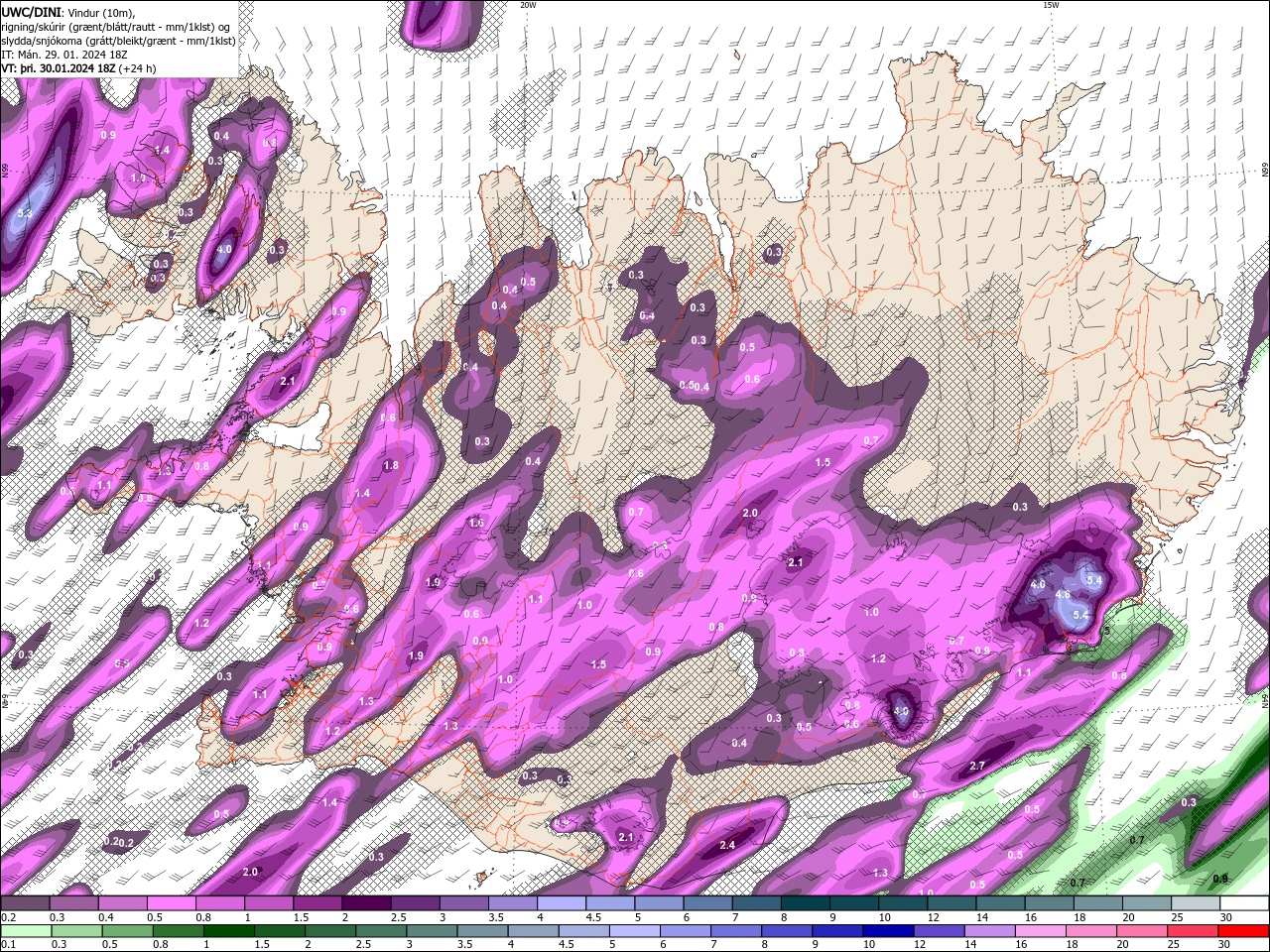The width and height of the screenshot is (1270, 952).
Task: Click the '1.8' precipitation value
Action: [391, 465]
